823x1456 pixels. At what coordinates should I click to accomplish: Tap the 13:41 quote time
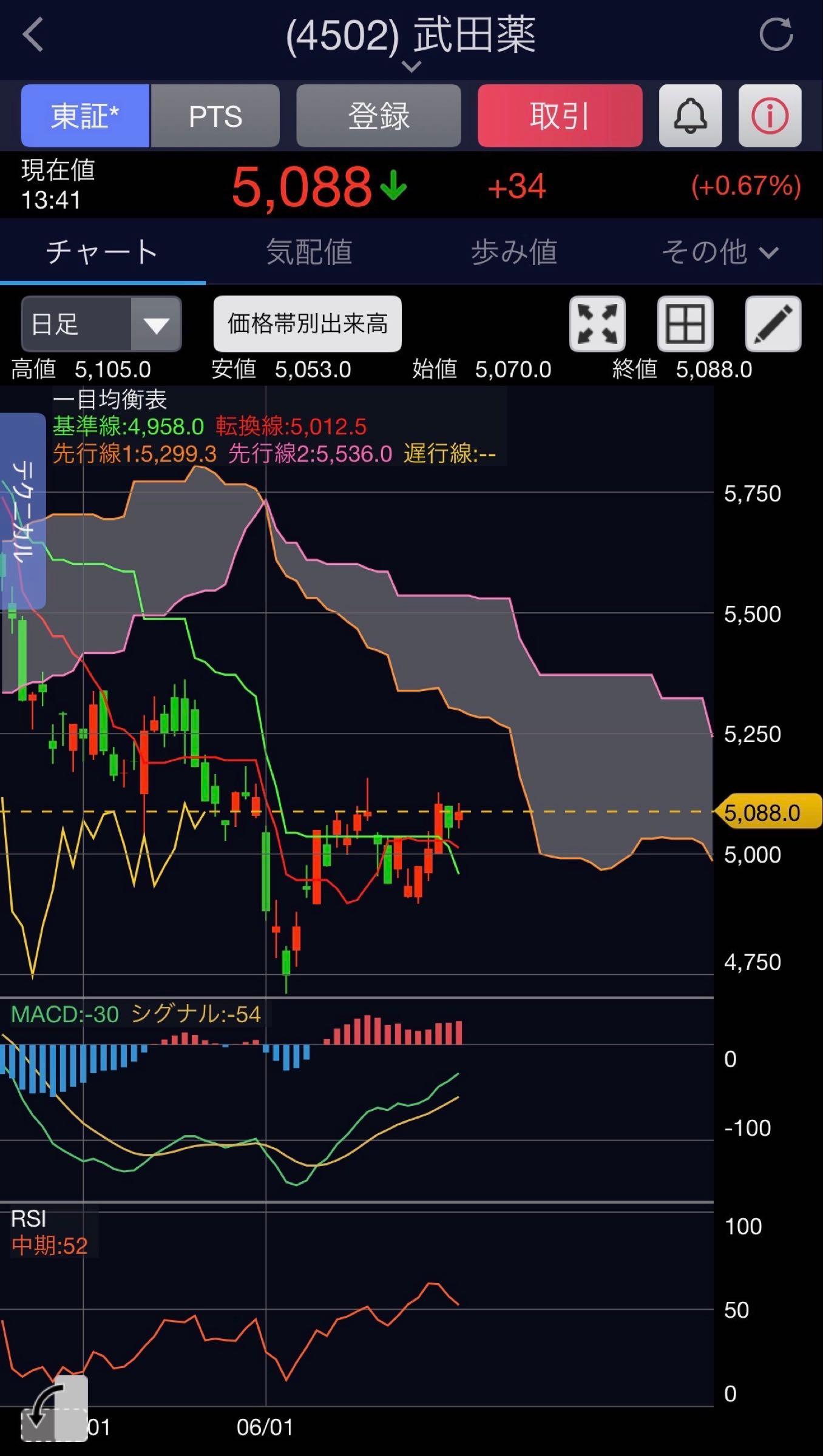tap(52, 200)
